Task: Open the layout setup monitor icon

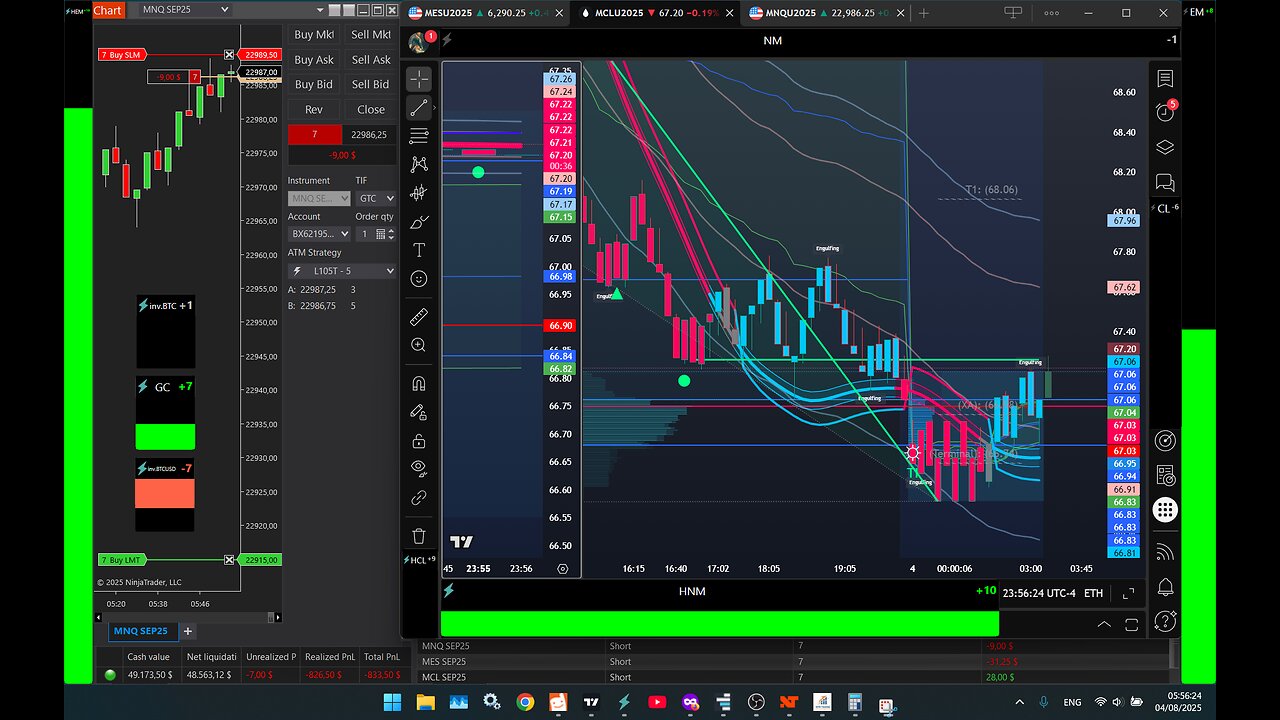Action: tap(1013, 13)
